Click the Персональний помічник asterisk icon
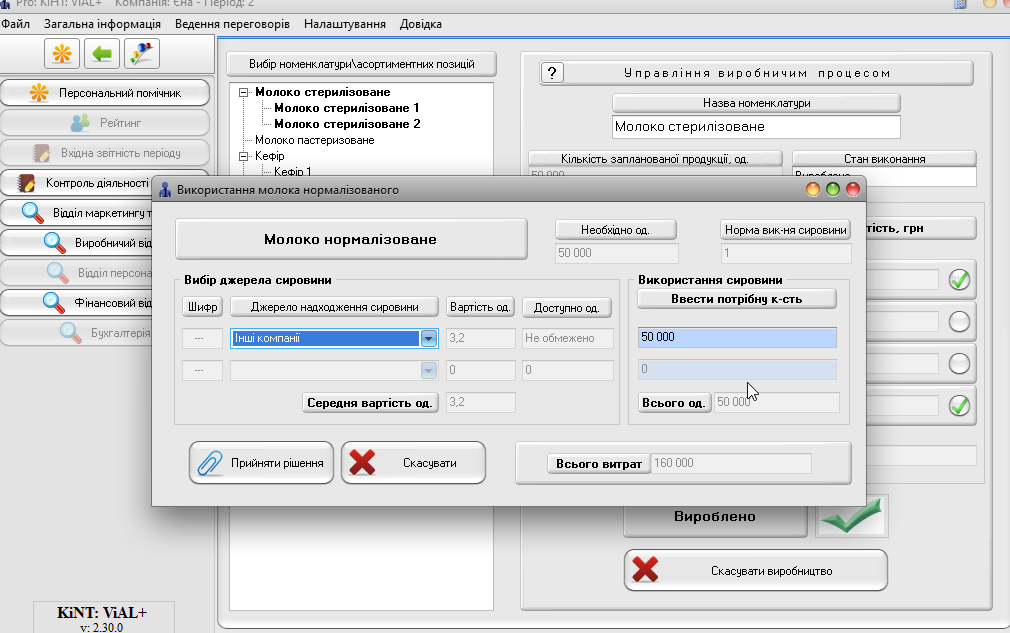The height and width of the screenshot is (633, 1010). [39, 93]
